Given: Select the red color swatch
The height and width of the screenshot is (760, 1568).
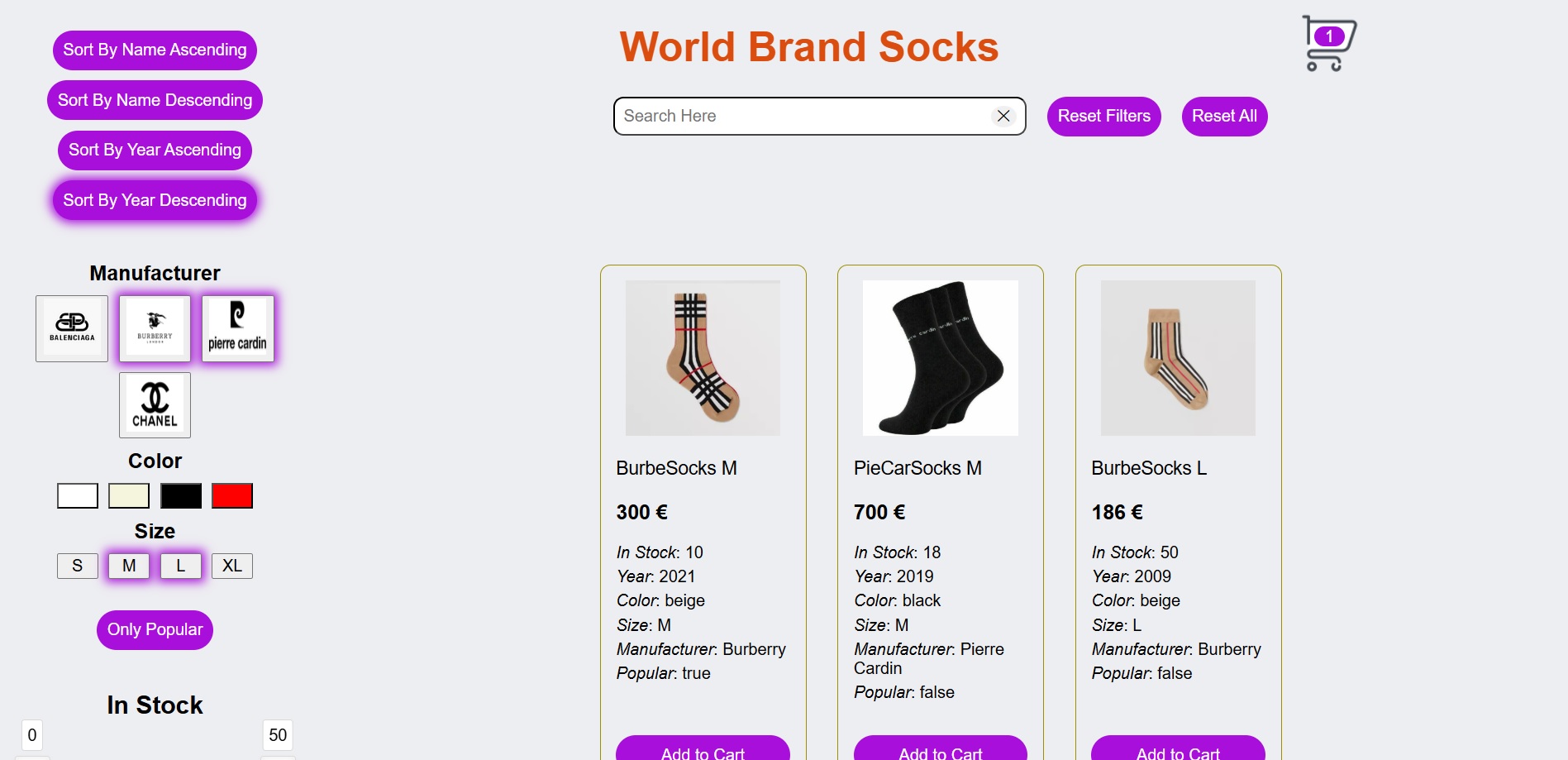Looking at the screenshot, I should (232, 495).
